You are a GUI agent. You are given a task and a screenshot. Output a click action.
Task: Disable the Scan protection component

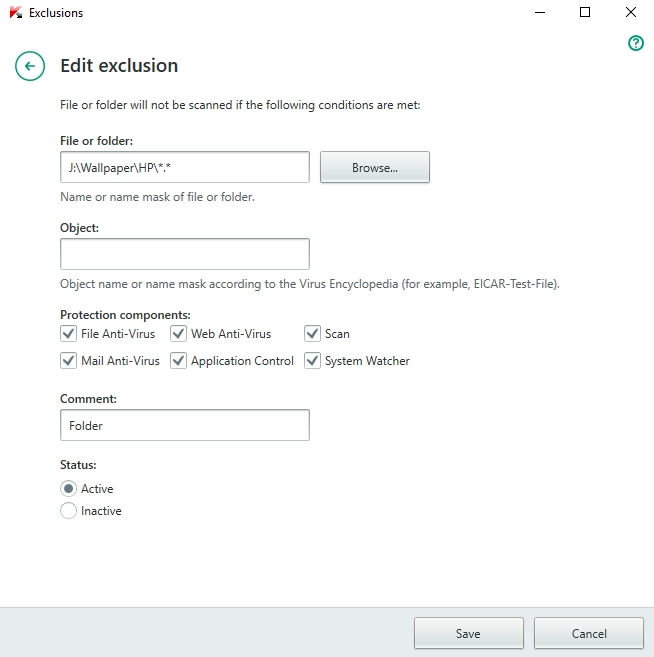click(313, 334)
